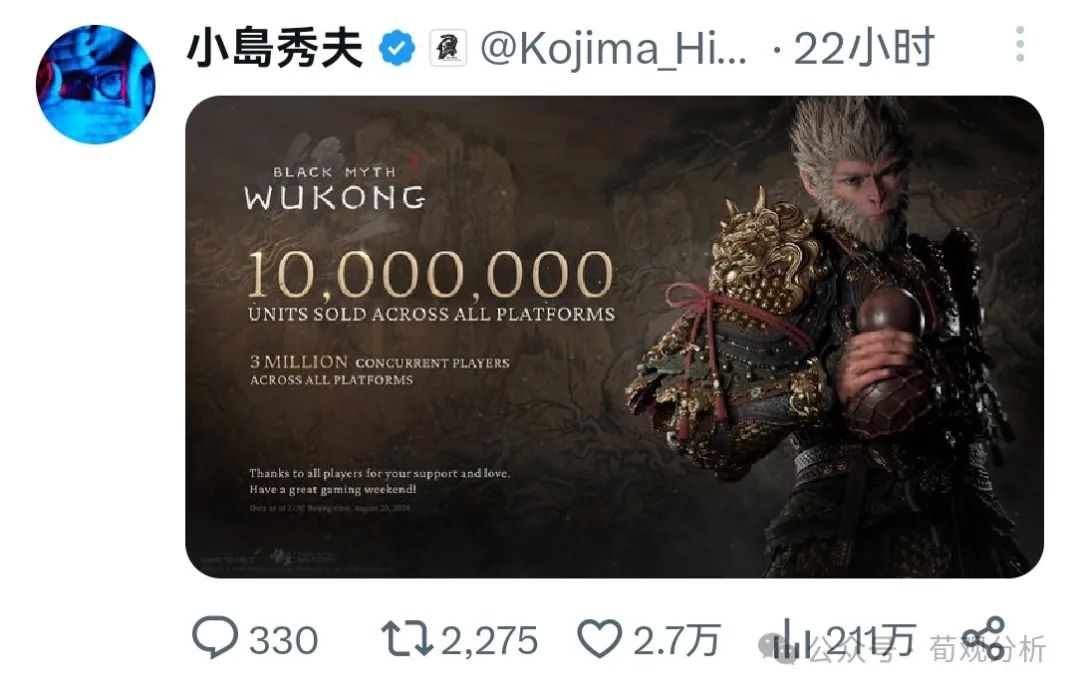The image size is (1080, 692).
Task: Click the Kojima Productions affiliation badge
Action: coord(448,48)
